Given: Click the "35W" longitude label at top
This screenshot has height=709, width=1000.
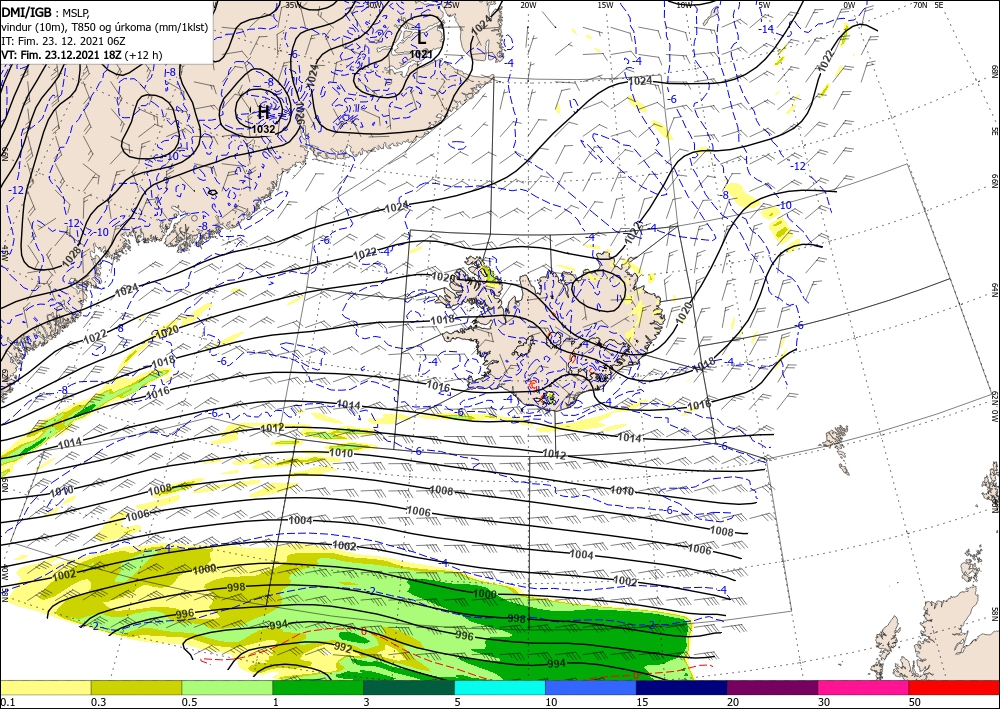Looking at the screenshot, I should pos(293,5).
